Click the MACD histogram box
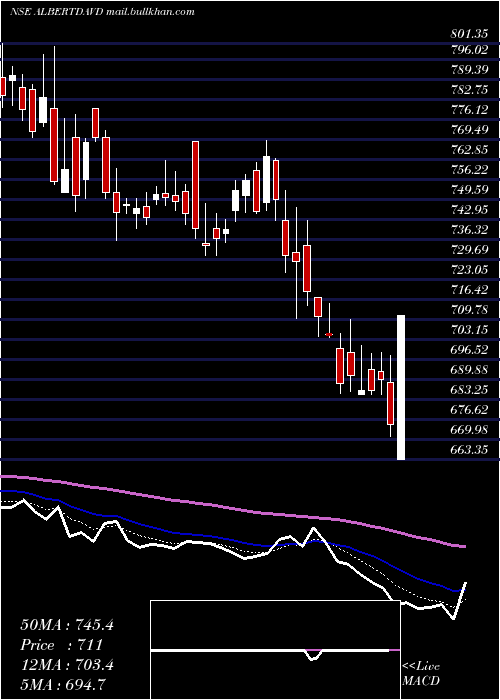500x700 pixels. click(275, 650)
